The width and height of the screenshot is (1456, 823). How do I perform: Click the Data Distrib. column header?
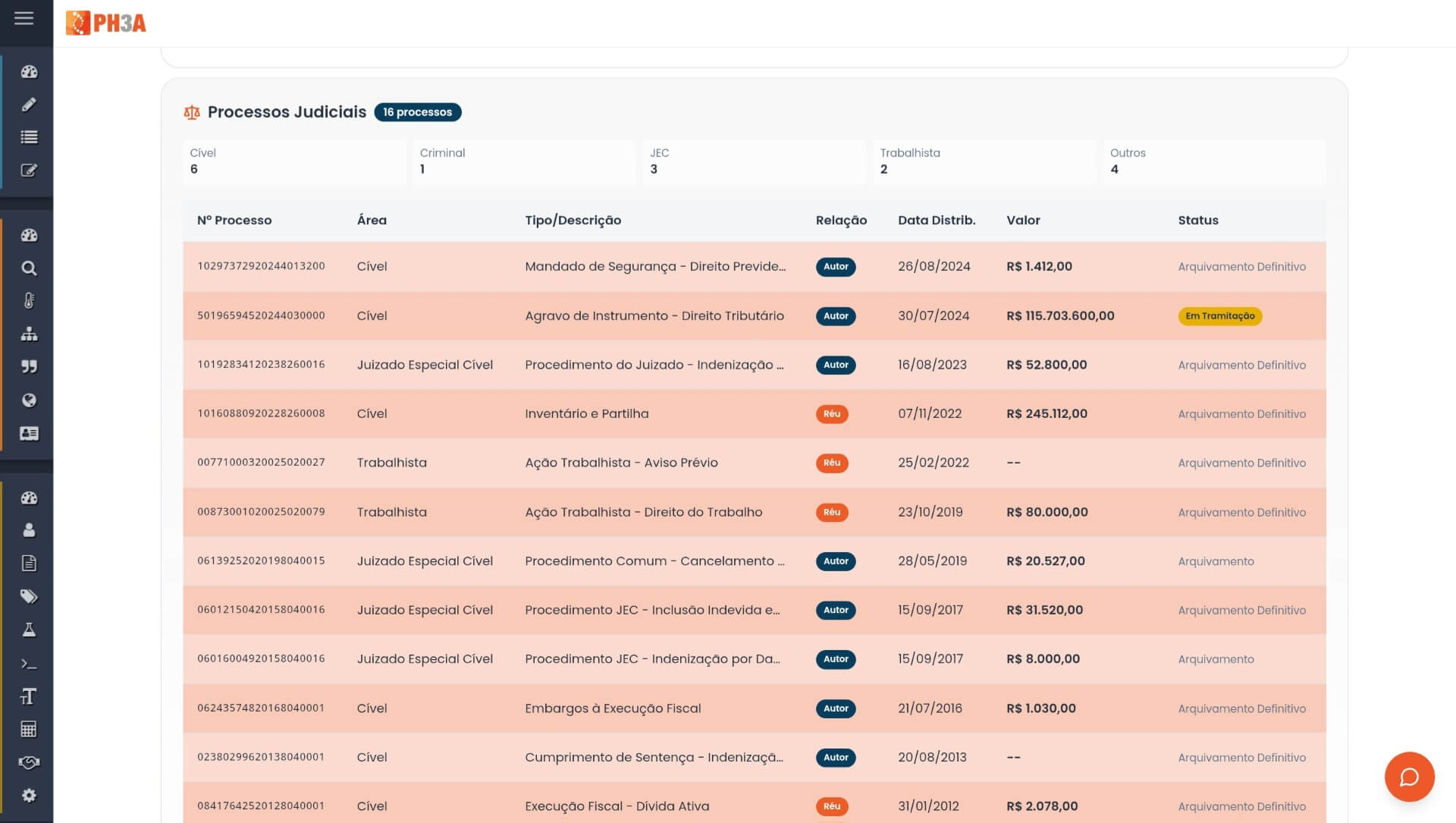[936, 221]
